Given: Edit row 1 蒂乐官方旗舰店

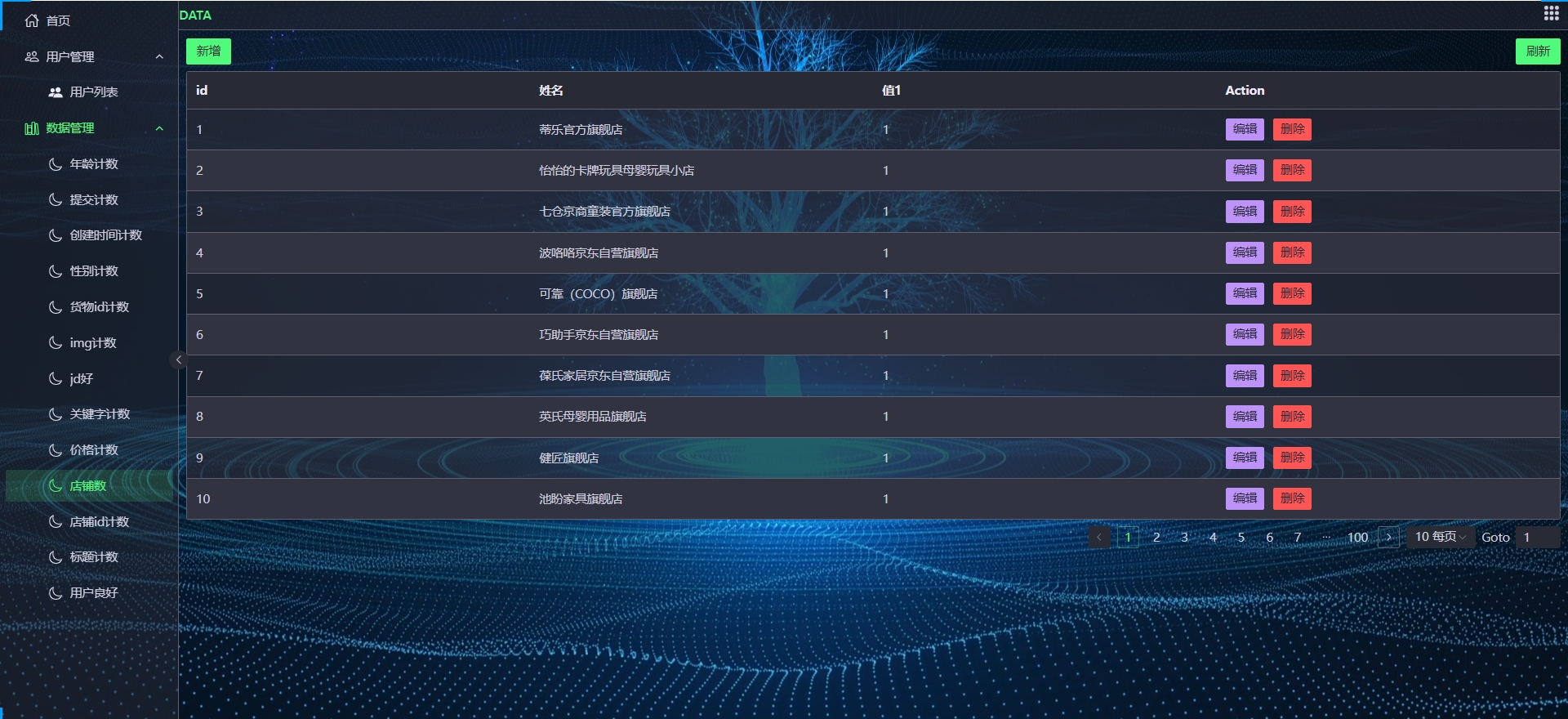Looking at the screenshot, I should [1245, 129].
